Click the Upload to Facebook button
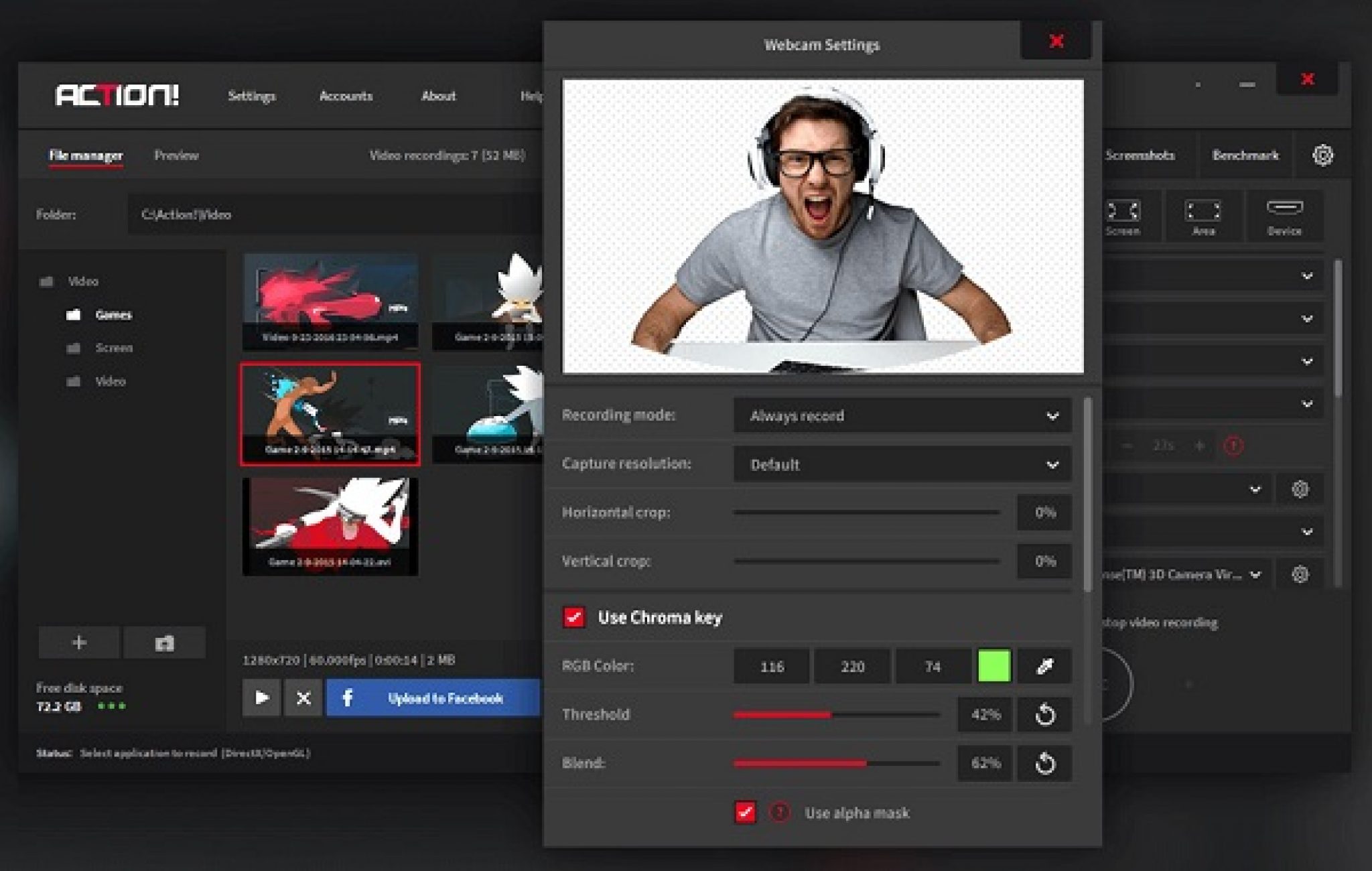The height and width of the screenshot is (871, 1372). coord(433,698)
